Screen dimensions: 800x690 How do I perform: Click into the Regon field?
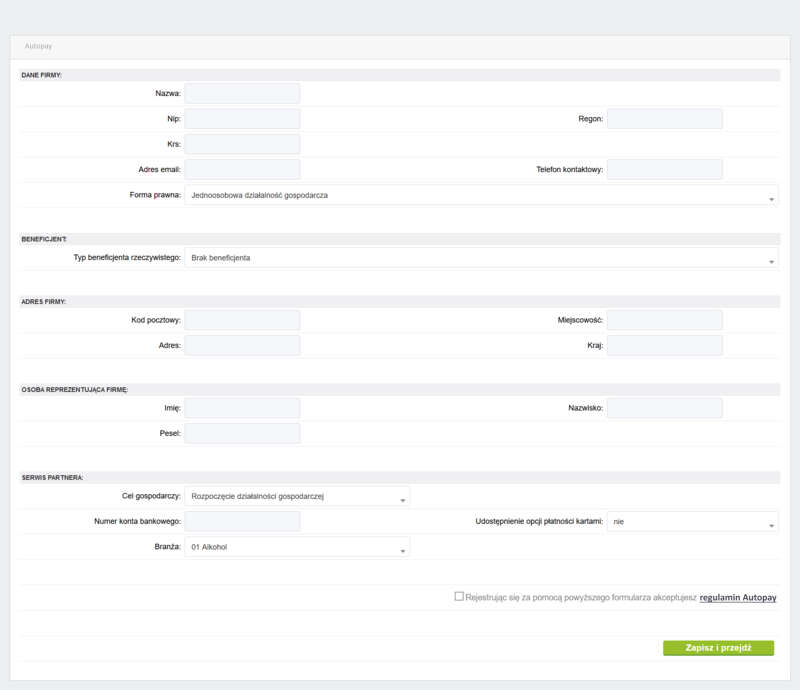pyautogui.click(x=664, y=119)
